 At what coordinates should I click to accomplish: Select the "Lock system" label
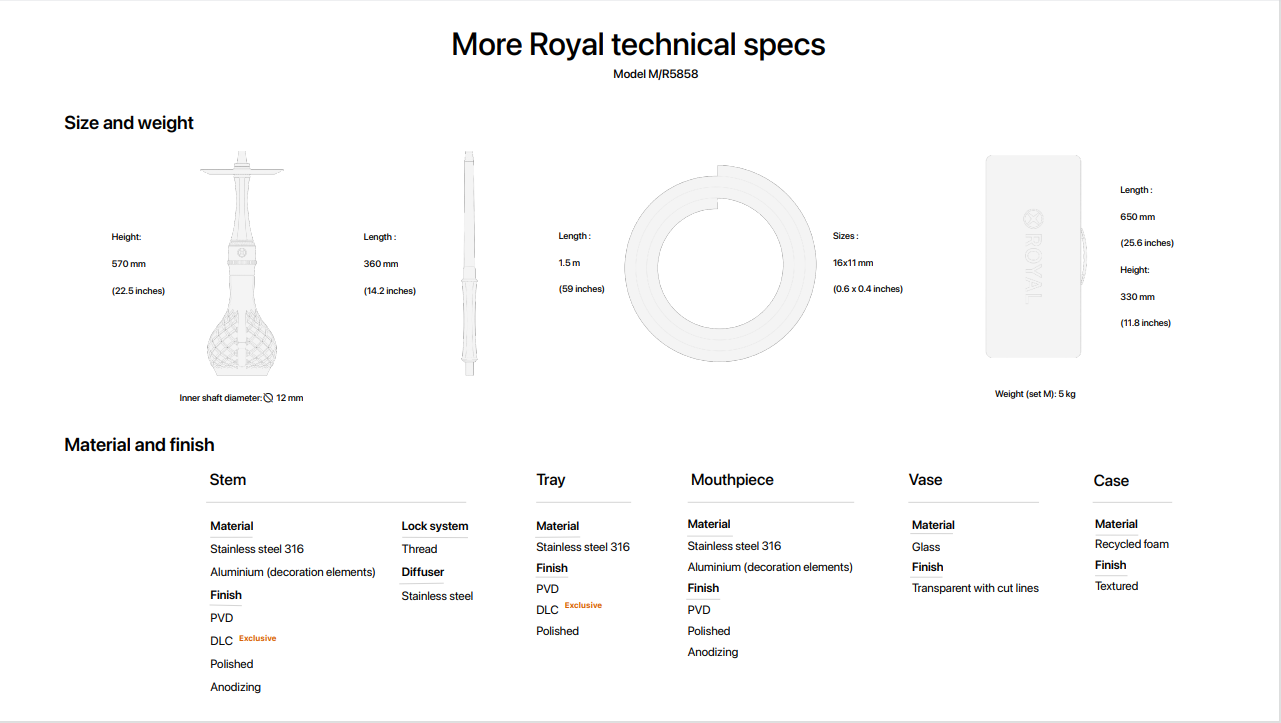point(435,526)
